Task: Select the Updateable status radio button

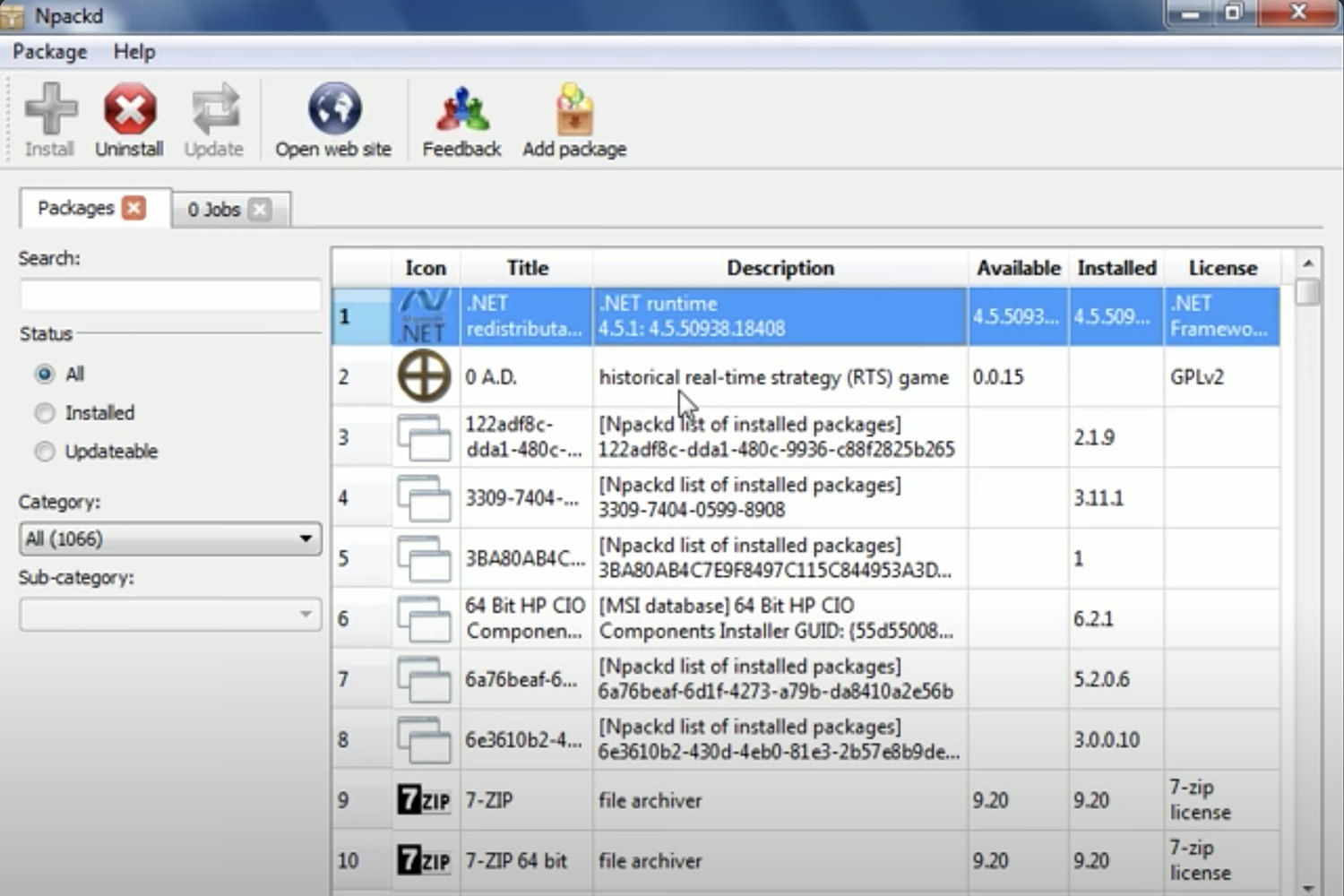Action: (x=45, y=452)
